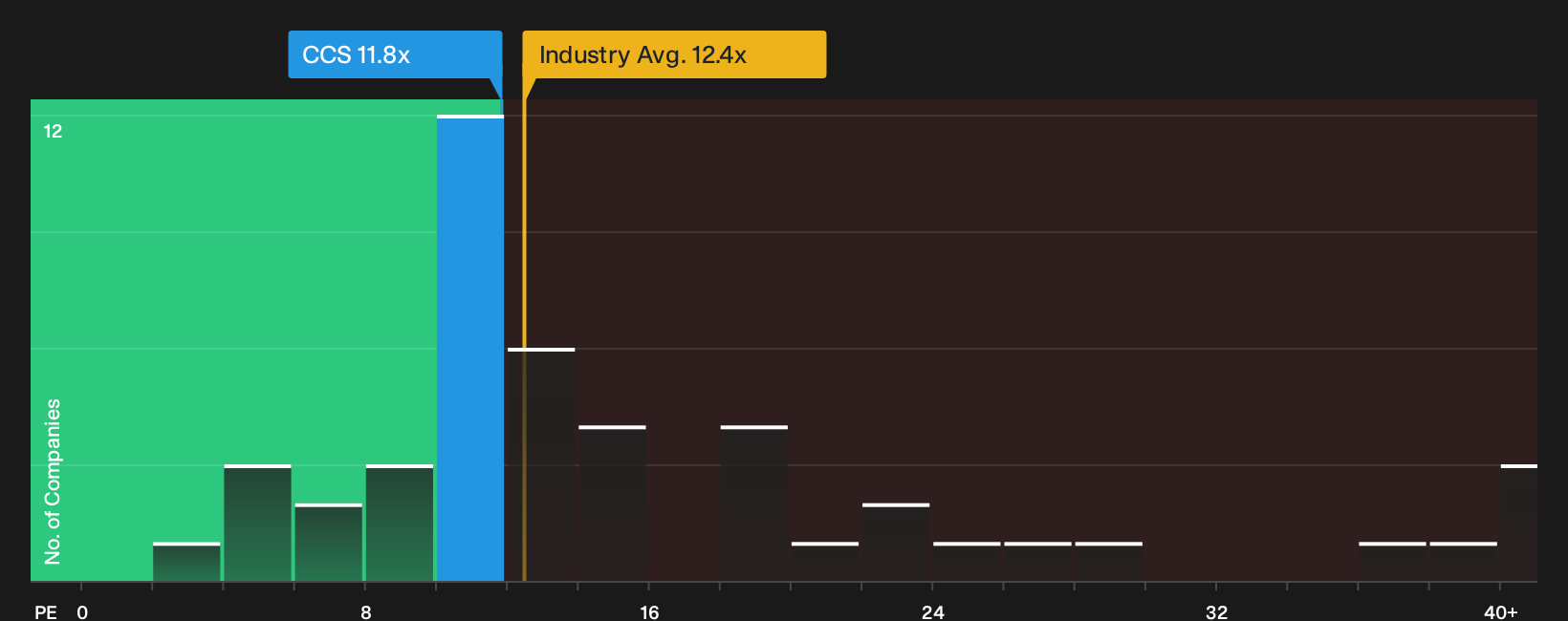Select the histogram bar for PE 18 to 20

[x=754, y=503]
